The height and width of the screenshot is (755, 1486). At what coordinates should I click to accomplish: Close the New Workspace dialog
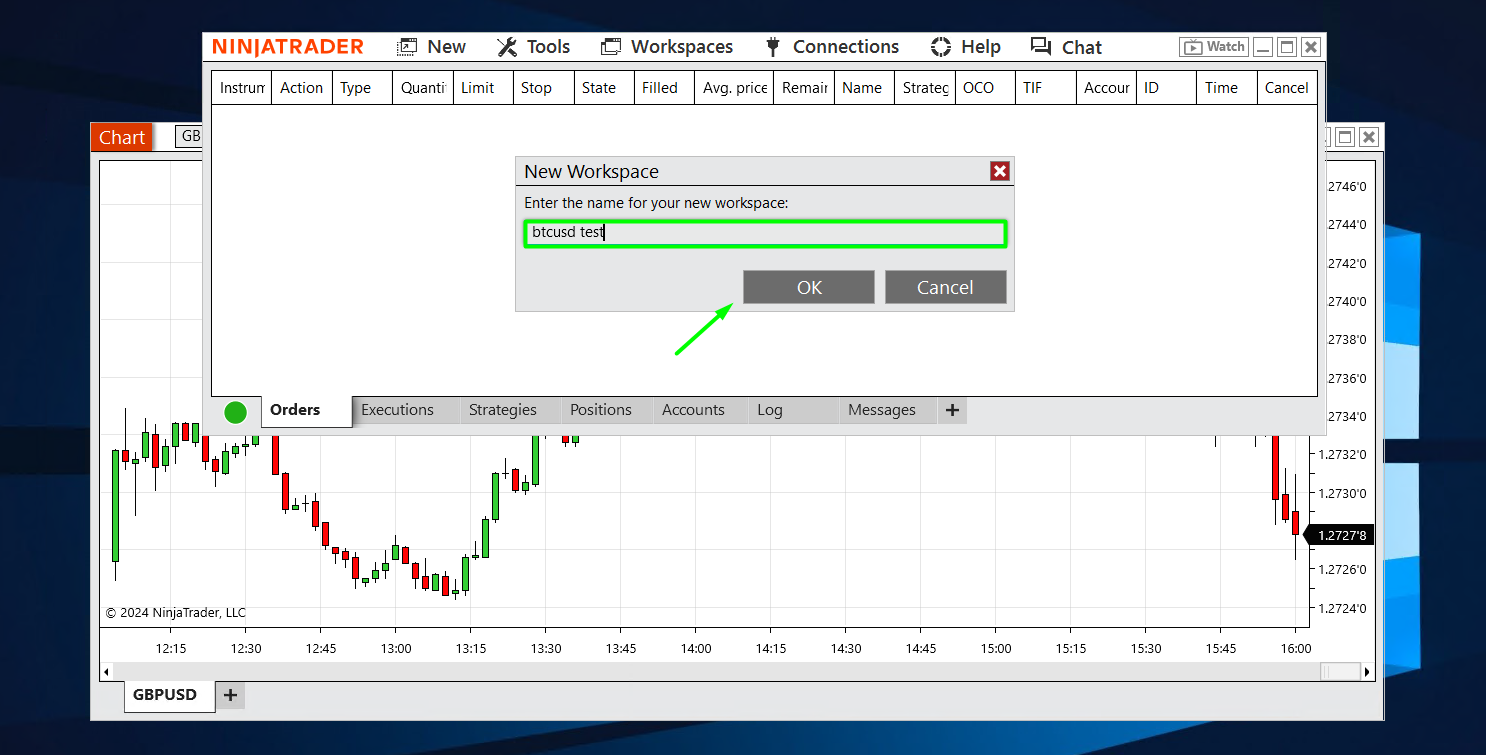[999, 171]
